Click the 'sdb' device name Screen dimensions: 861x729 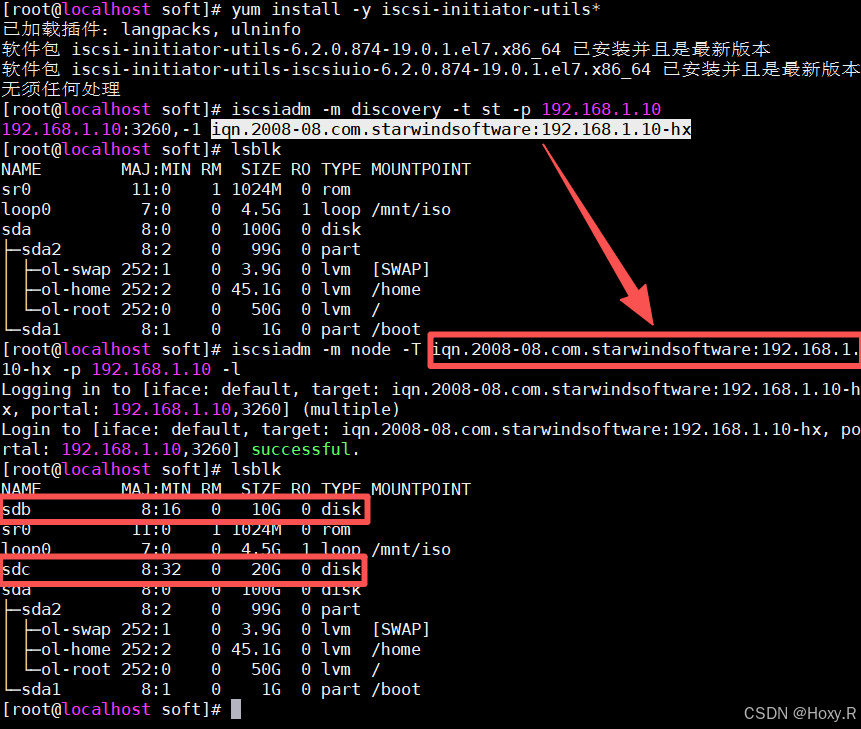coord(16,509)
